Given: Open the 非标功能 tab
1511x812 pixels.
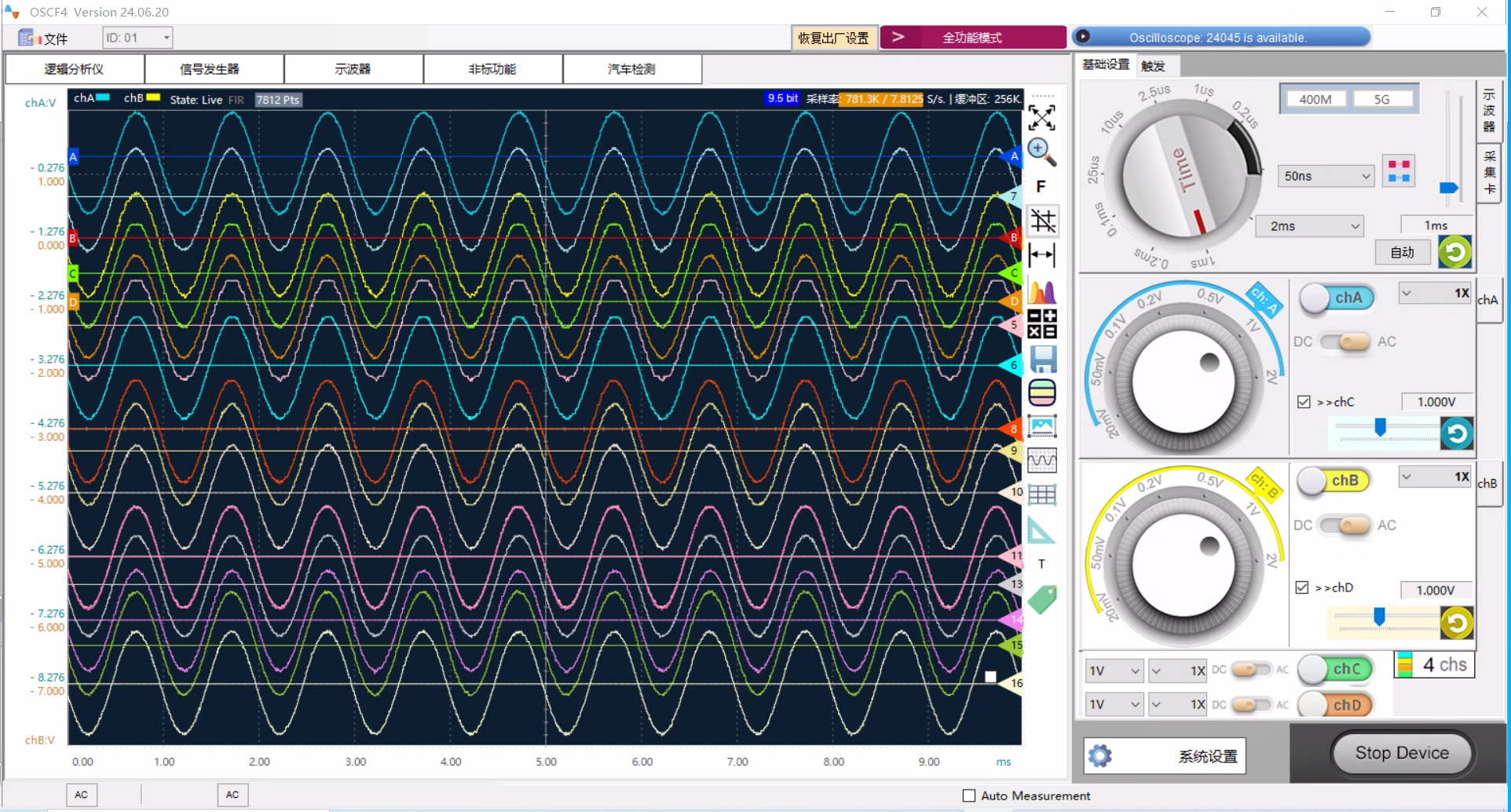Looking at the screenshot, I should [493, 69].
